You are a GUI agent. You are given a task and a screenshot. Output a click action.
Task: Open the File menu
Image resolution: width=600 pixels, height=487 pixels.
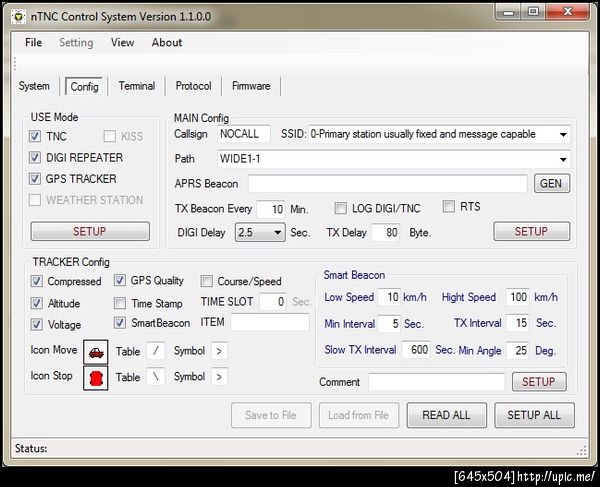point(34,42)
